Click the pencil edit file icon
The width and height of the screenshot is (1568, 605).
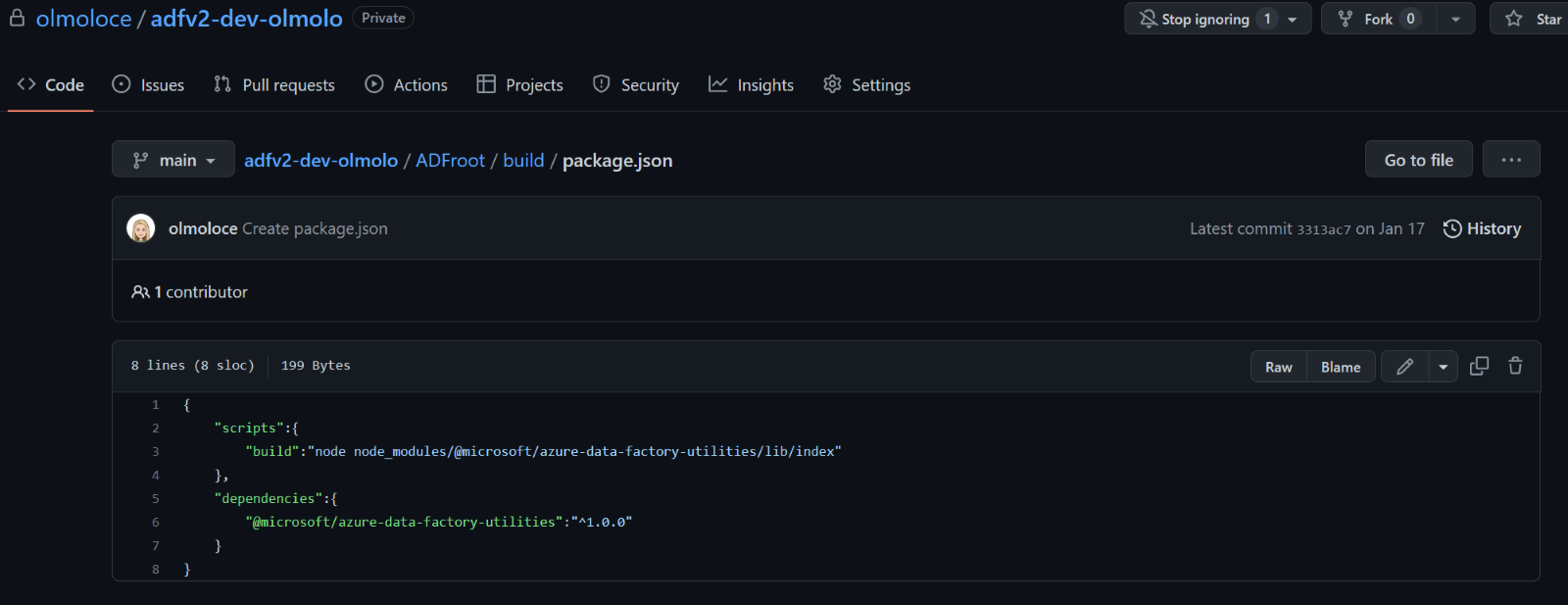[x=1404, y=367]
